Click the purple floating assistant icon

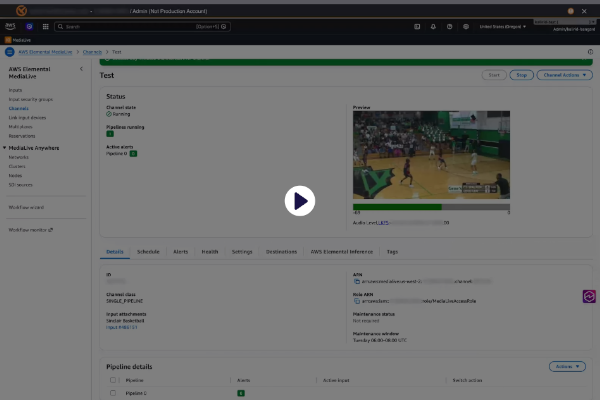tap(589, 296)
